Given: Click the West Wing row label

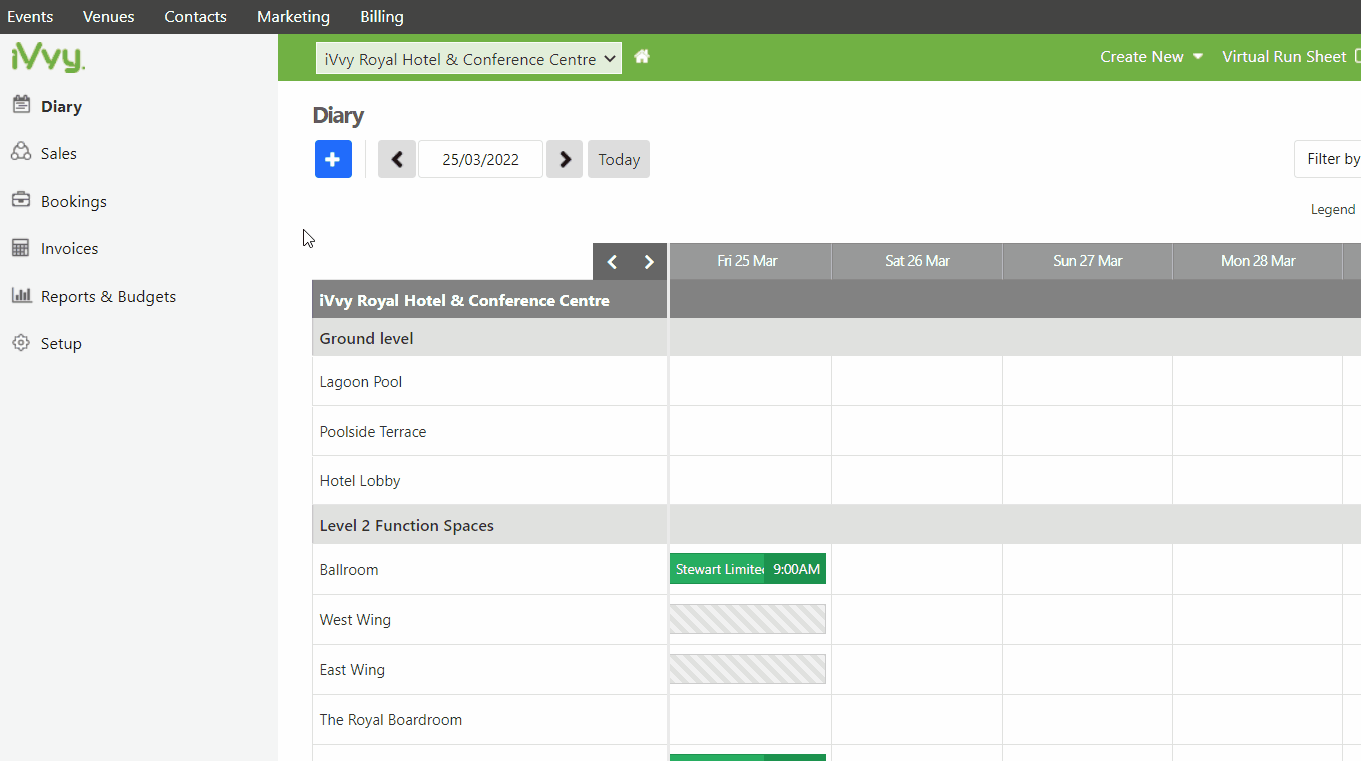Looking at the screenshot, I should [x=355, y=620].
